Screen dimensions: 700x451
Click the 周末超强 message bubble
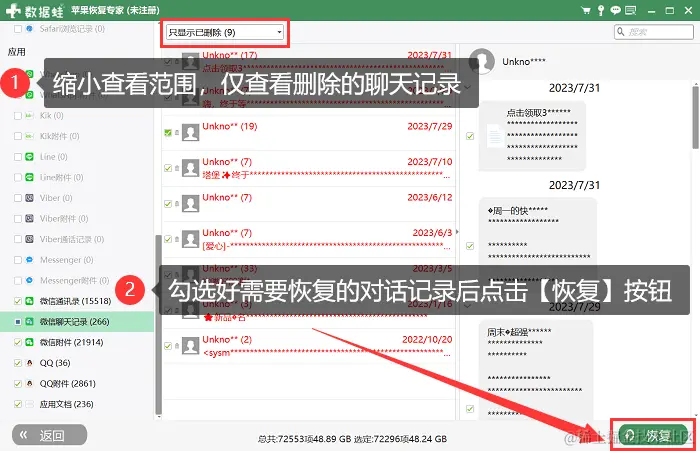pyautogui.click(x=536, y=371)
